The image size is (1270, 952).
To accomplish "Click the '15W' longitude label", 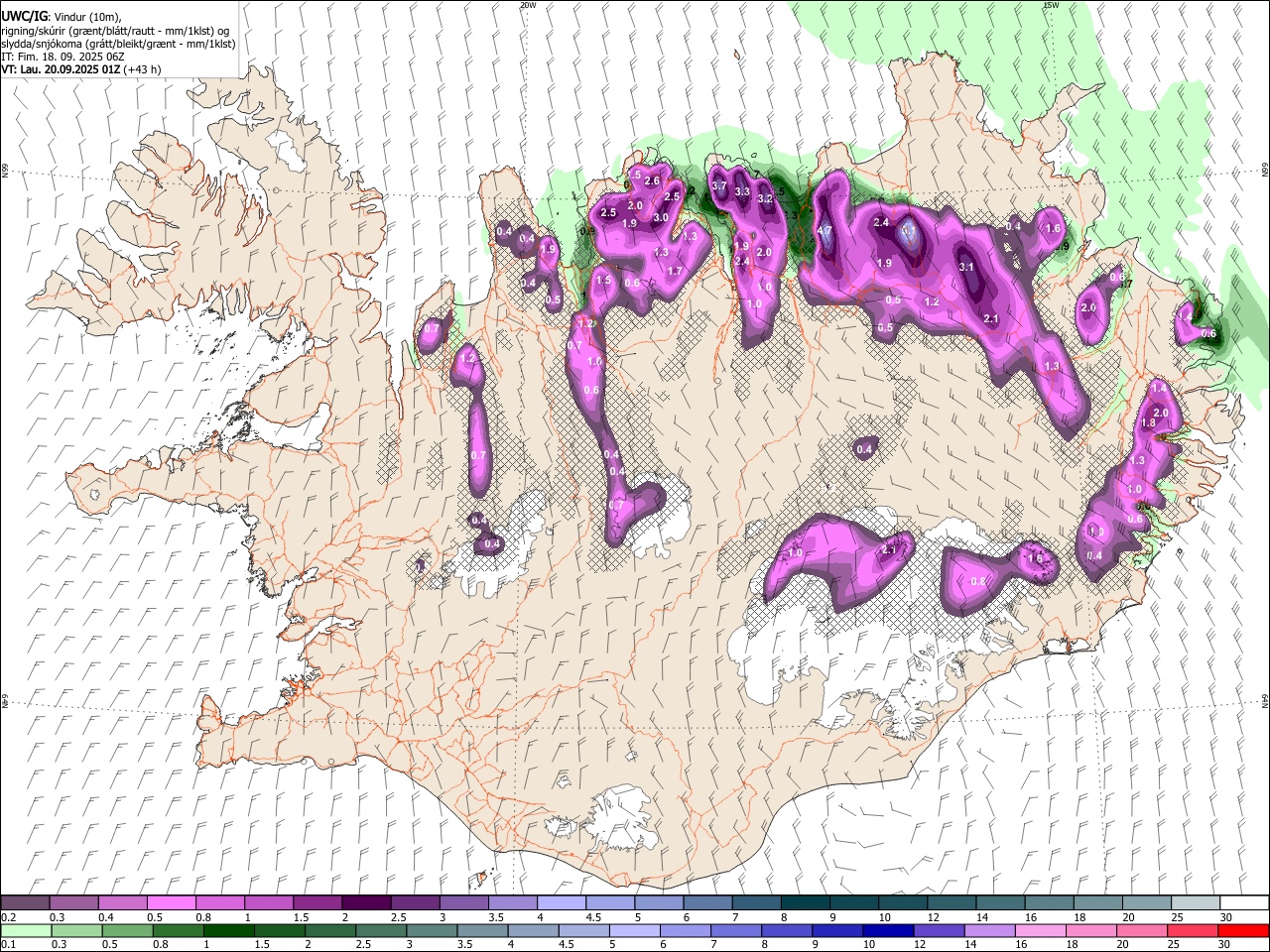I will point(1051,5).
